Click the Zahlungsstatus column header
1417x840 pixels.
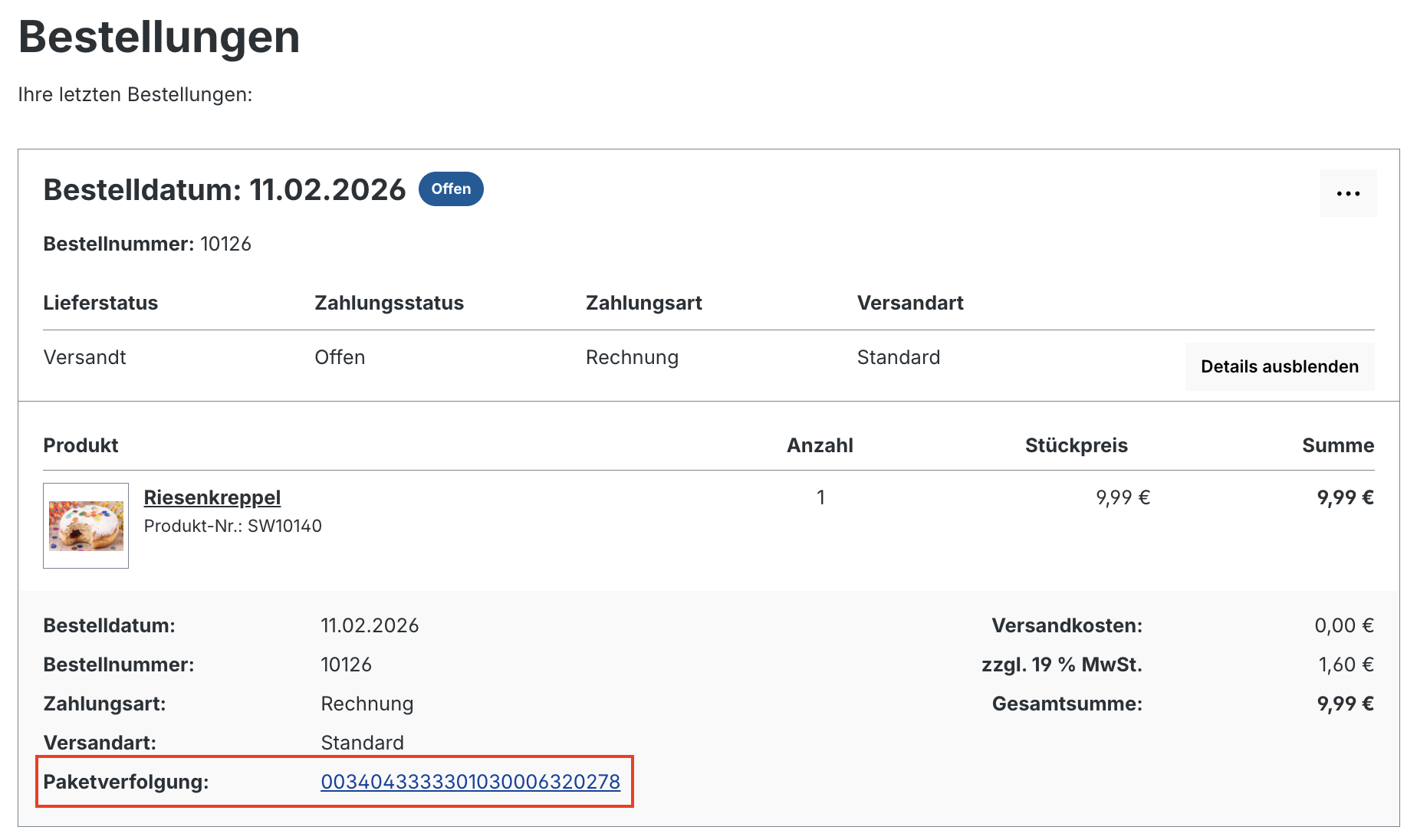389,303
